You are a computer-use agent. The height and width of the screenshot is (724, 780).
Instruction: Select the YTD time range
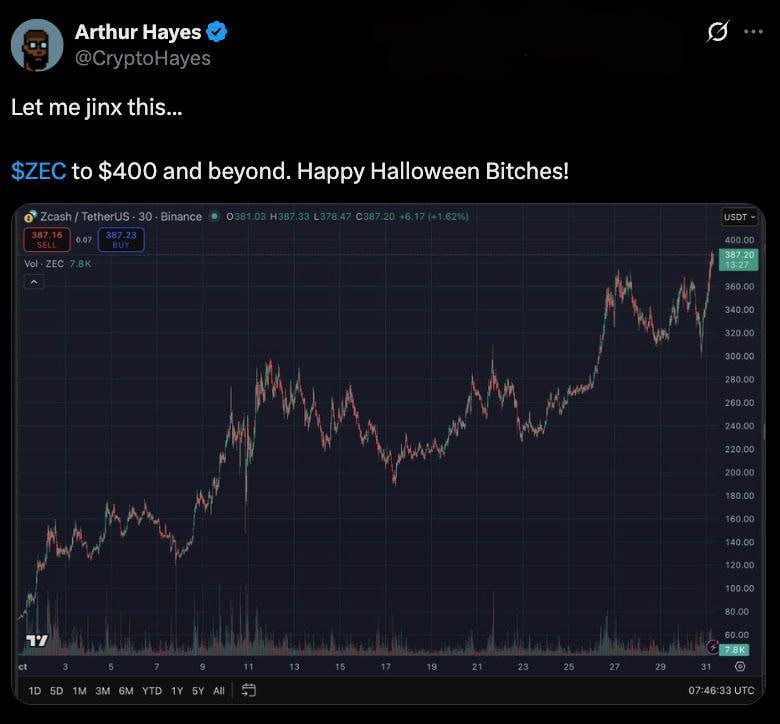point(152,690)
